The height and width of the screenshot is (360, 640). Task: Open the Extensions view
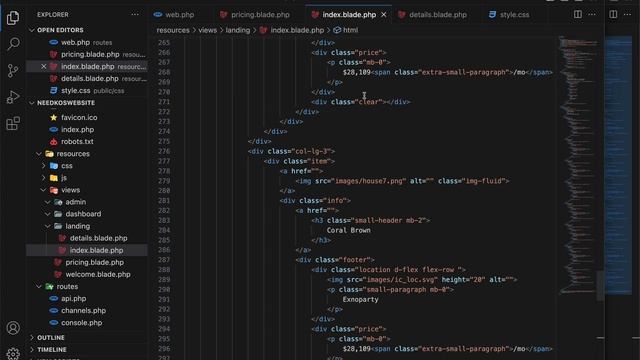(13, 123)
